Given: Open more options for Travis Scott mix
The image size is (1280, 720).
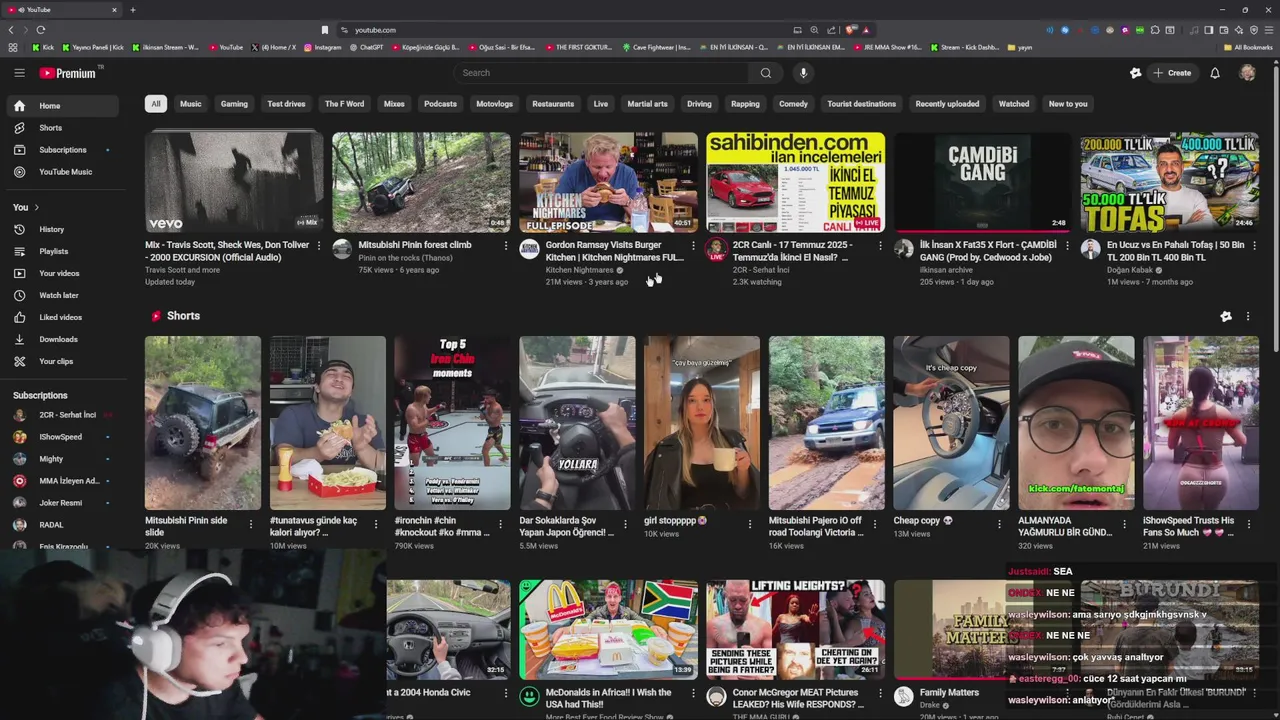Looking at the screenshot, I should pyautogui.click(x=319, y=246).
